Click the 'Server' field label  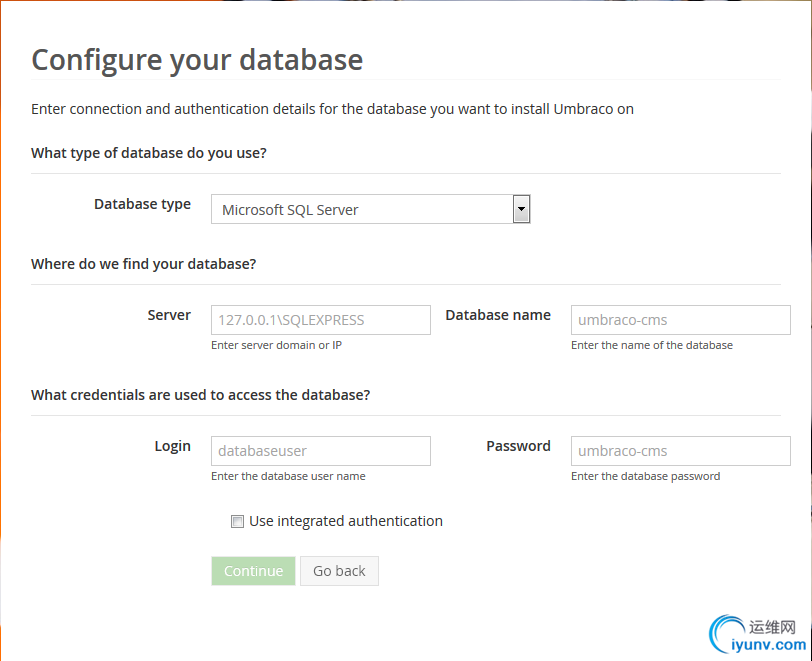[x=169, y=315]
